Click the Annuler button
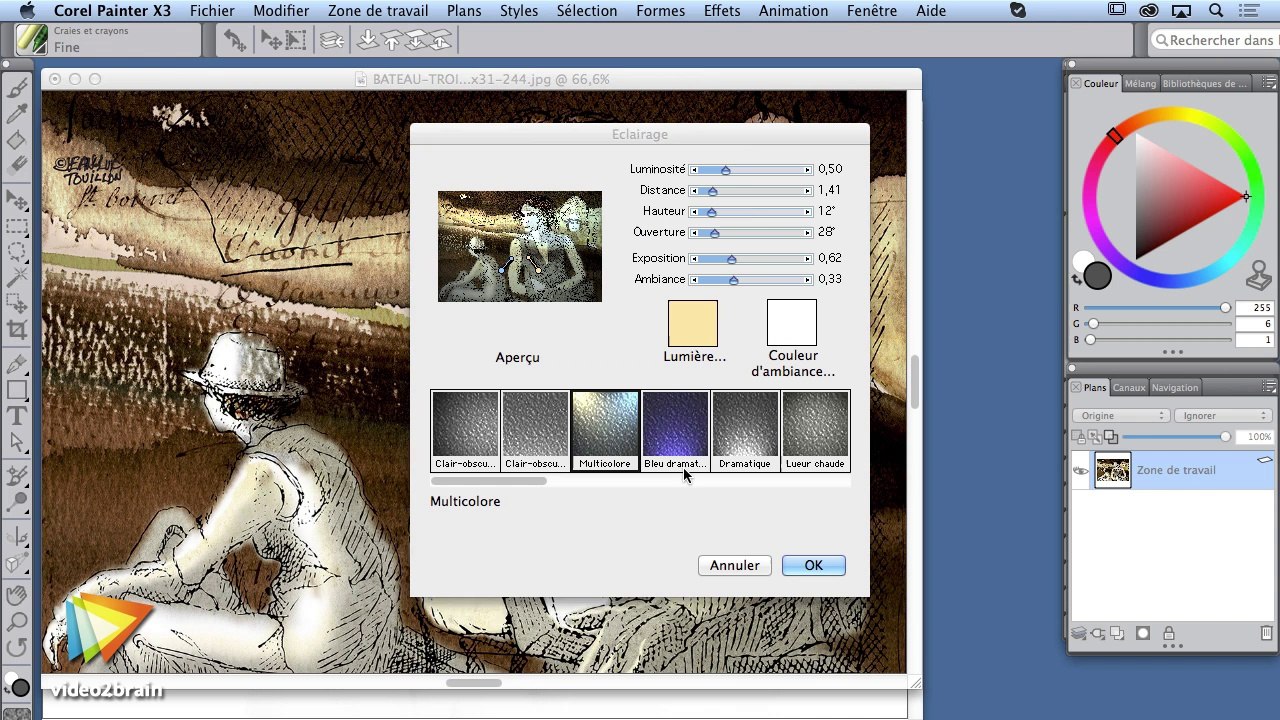The image size is (1280, 720). pos(734,566)
